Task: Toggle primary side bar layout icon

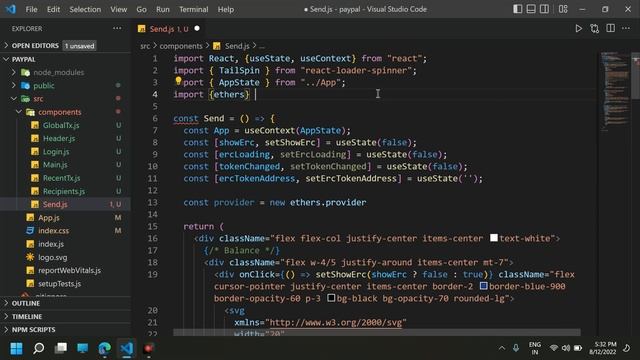Action: (x=517, y=9)
